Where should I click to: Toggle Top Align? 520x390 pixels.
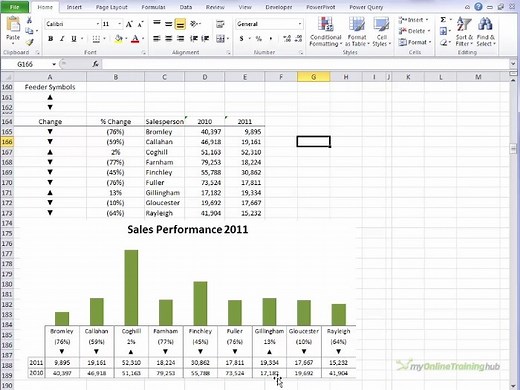[157, 23]
